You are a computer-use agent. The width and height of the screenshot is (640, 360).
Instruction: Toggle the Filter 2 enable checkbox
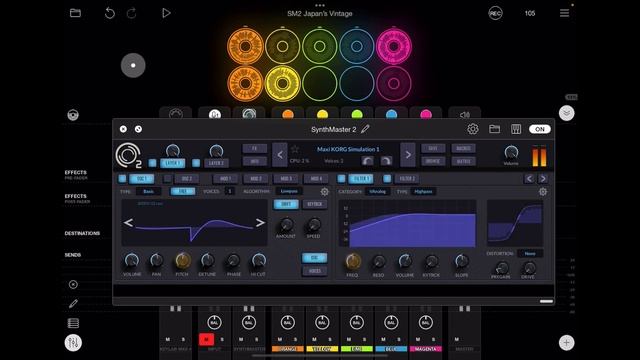(x=387, y=178)
